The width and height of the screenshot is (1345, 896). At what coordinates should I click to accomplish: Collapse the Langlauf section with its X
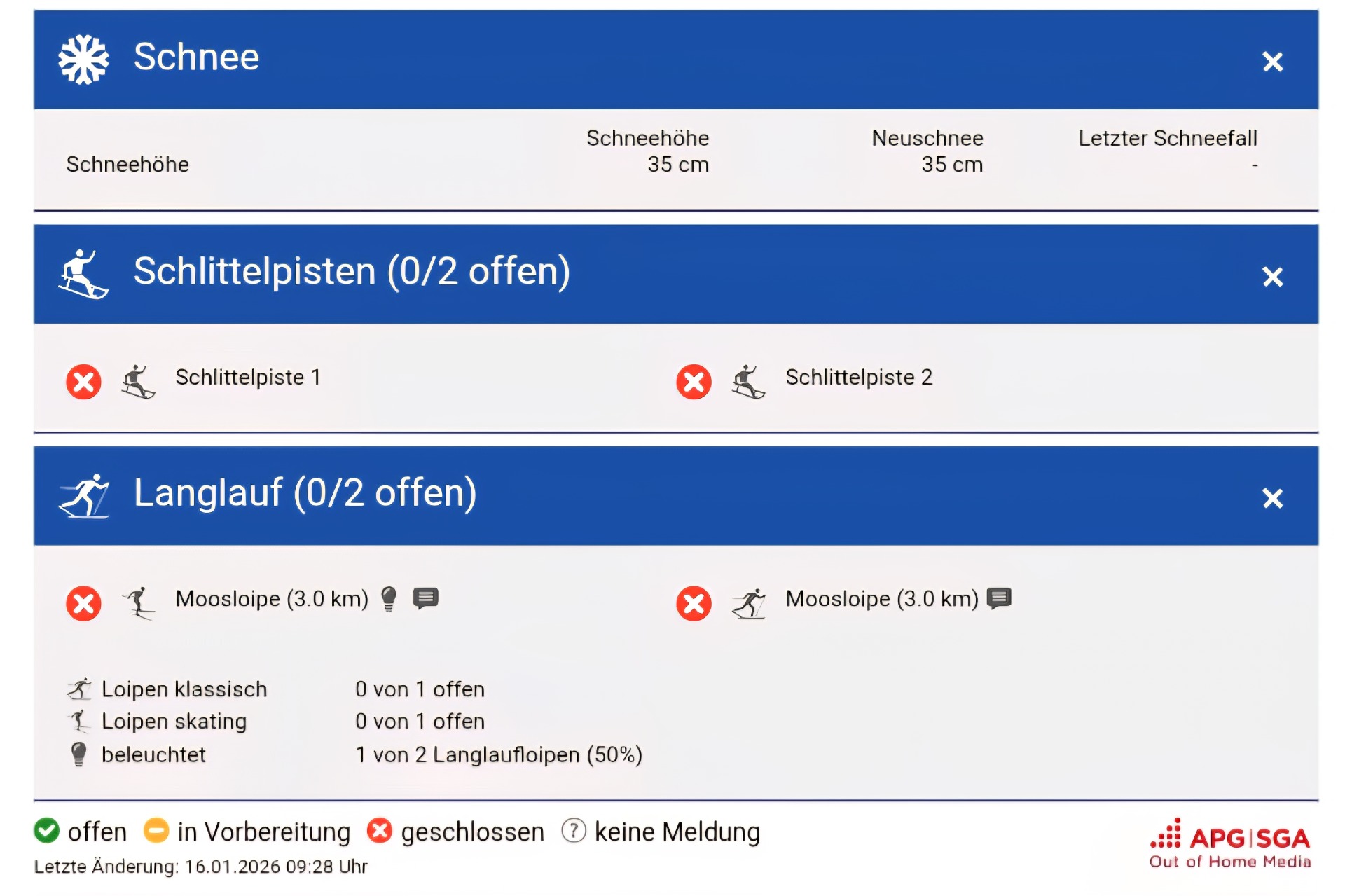click(x=1272, y=498)
